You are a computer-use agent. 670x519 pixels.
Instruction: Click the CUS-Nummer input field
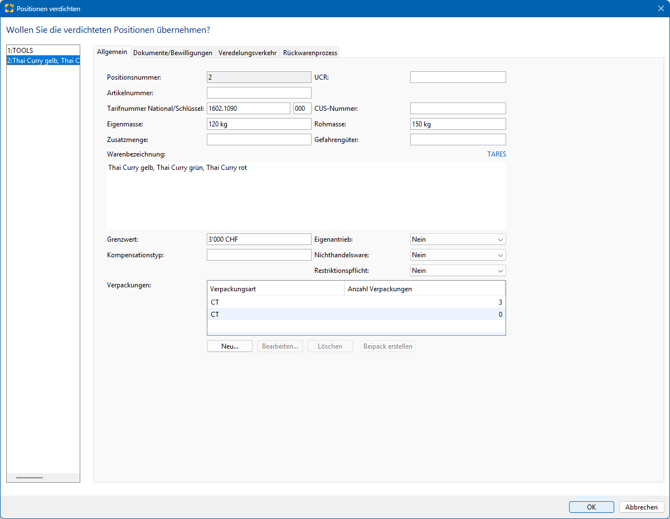[458, 108]
